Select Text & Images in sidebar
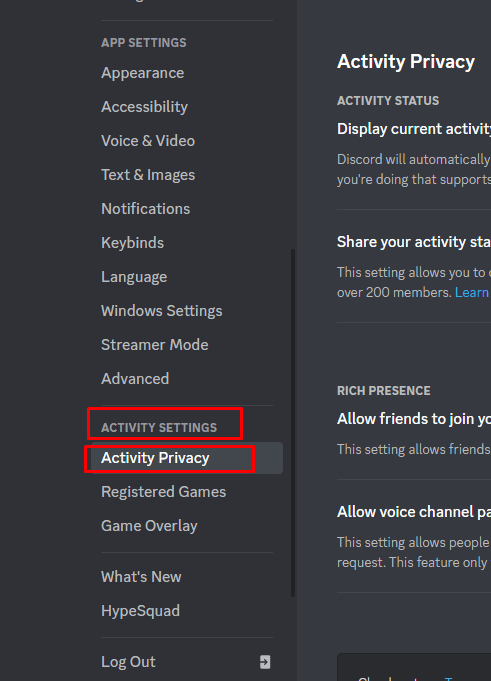Screen dimensions: 491x681 point(148,175)
